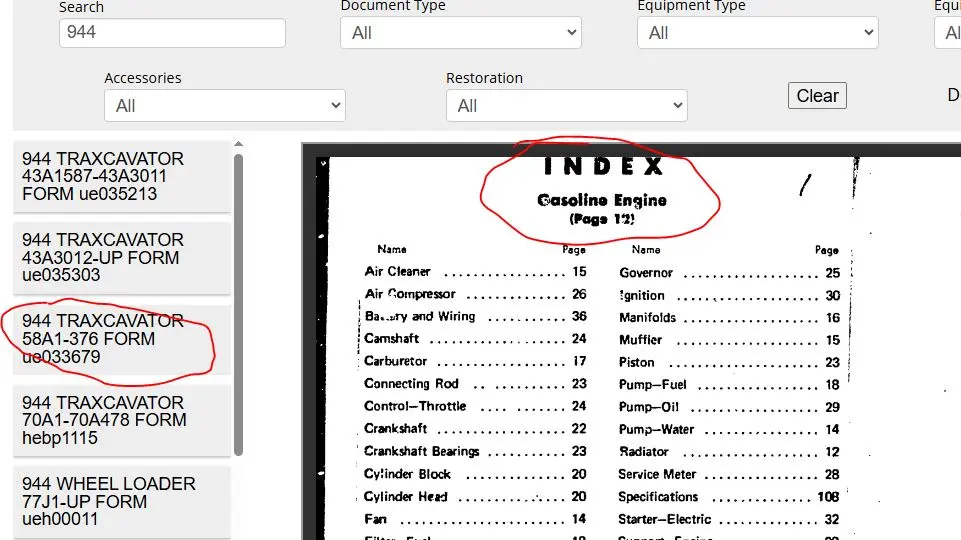961x540 pixels.
Task: Click the Control-Throttle index entry
Action: pos(475,406)
